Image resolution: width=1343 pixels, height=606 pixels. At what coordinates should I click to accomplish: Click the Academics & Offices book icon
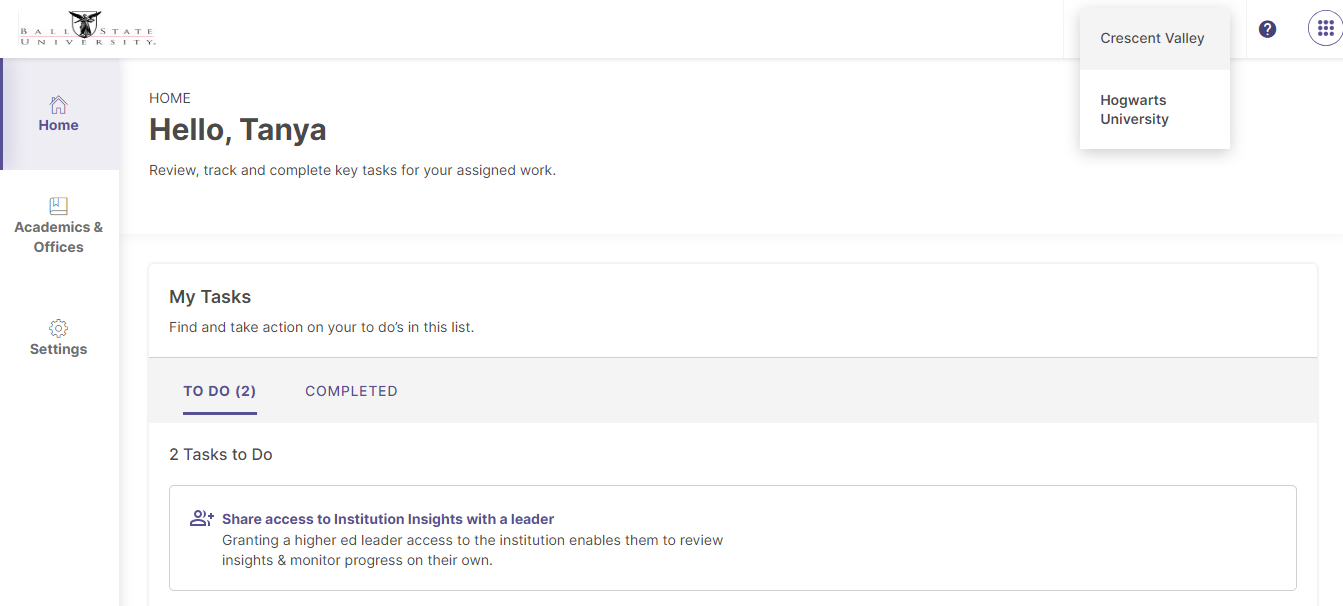click(59, 206)
